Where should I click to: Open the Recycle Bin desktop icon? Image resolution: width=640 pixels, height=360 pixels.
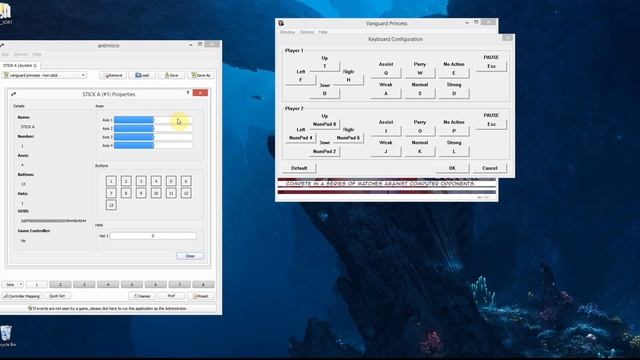[x=6, y=336]
